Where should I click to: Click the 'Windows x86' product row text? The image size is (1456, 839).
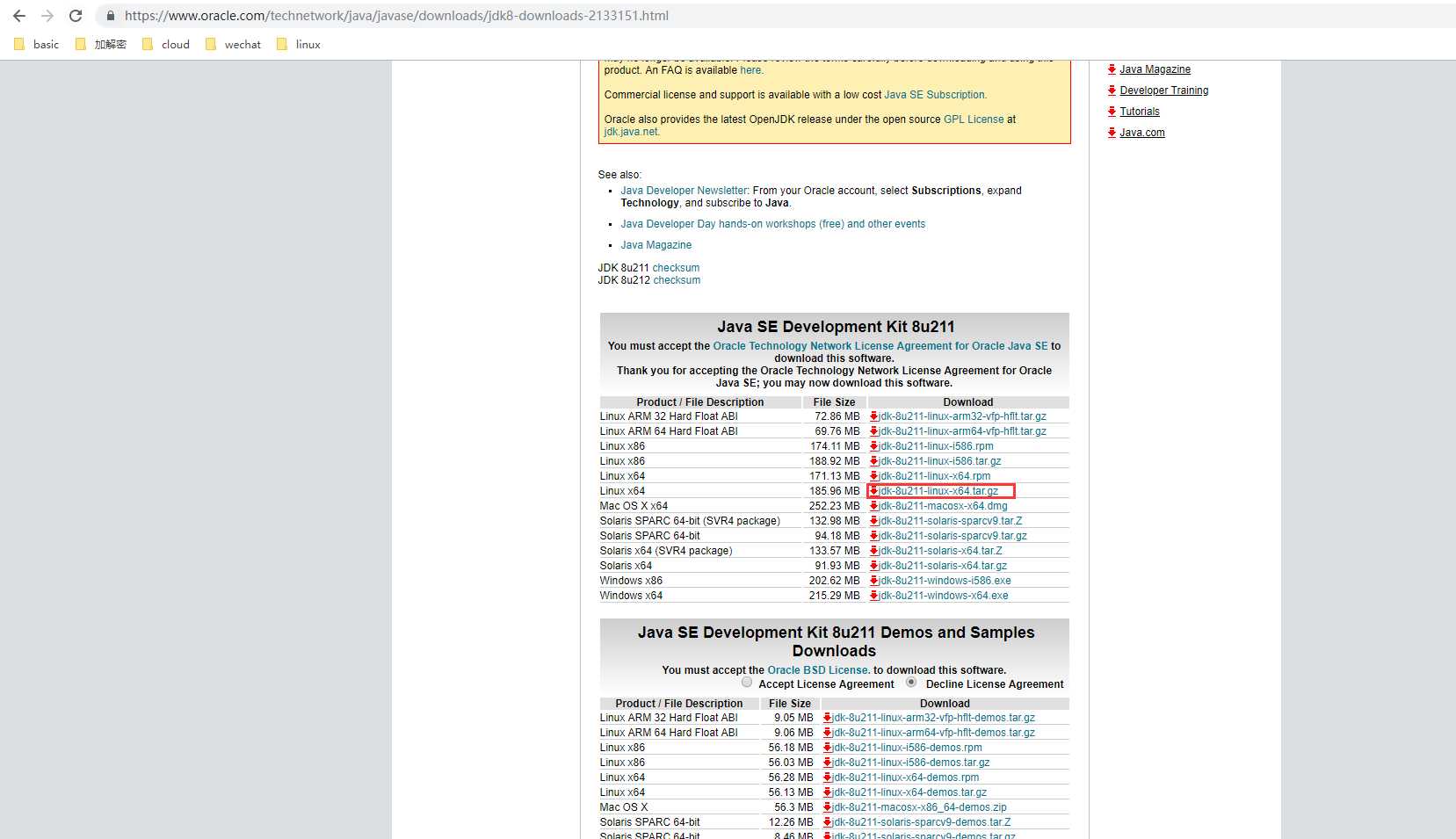[631, 581]
